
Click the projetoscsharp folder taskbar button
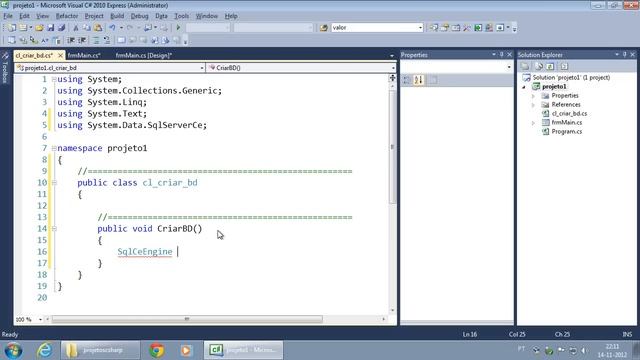pos(100,350)
